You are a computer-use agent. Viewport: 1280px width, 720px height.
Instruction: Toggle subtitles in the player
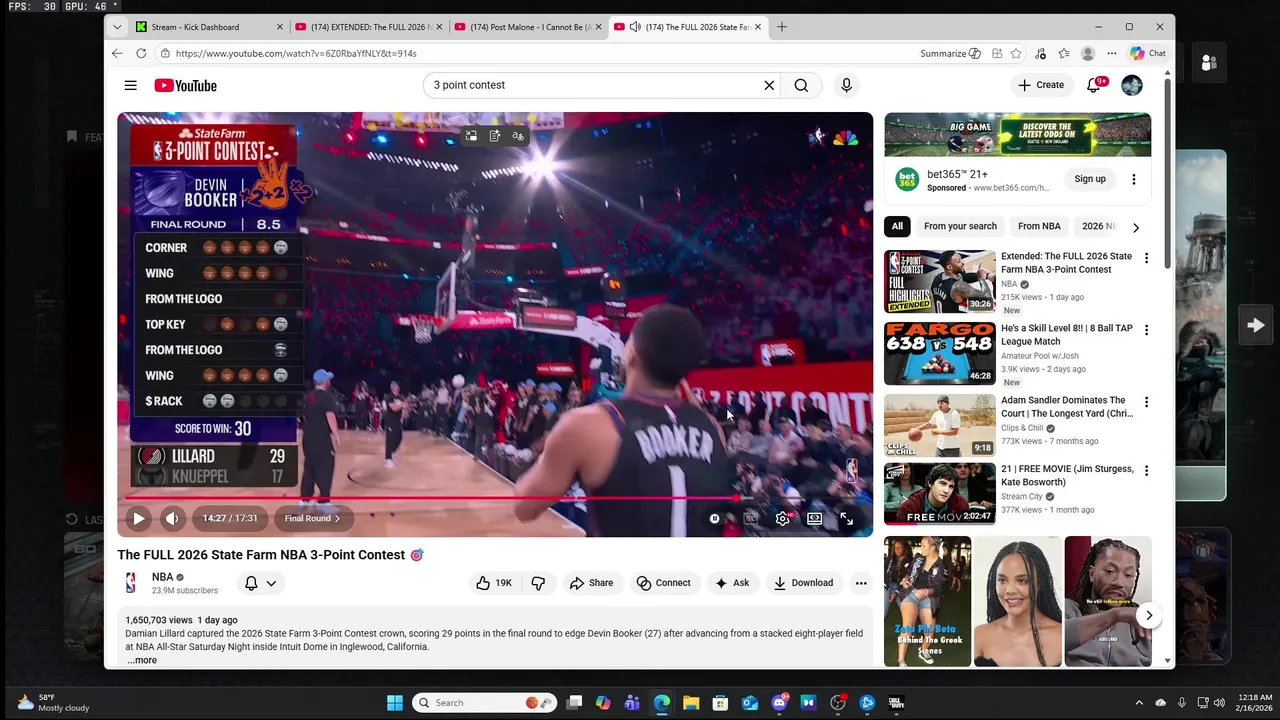point(751,518)
